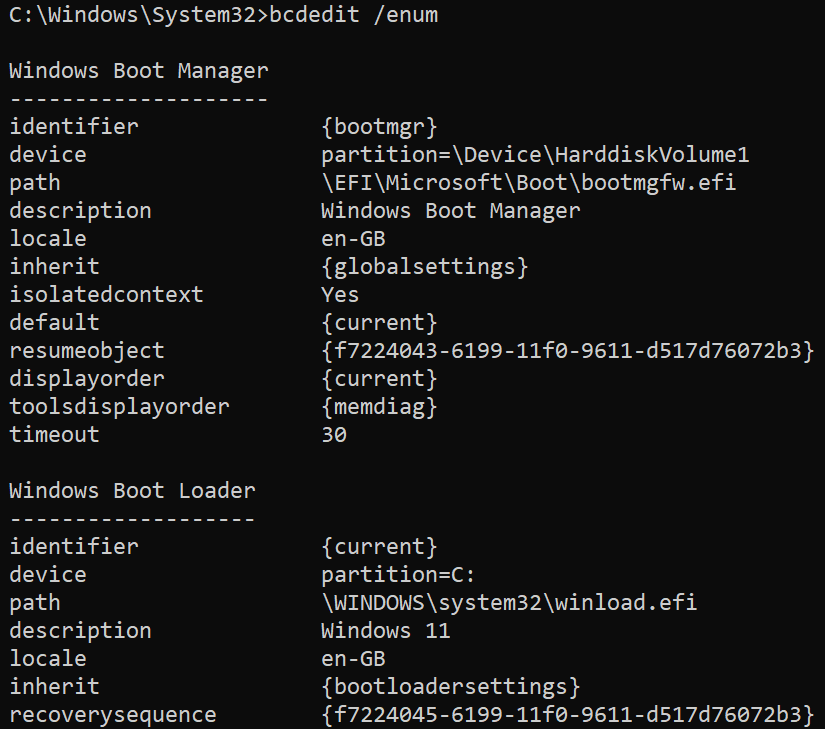
Task: Click the {globalsettings} inherit value
Action: 424,267
